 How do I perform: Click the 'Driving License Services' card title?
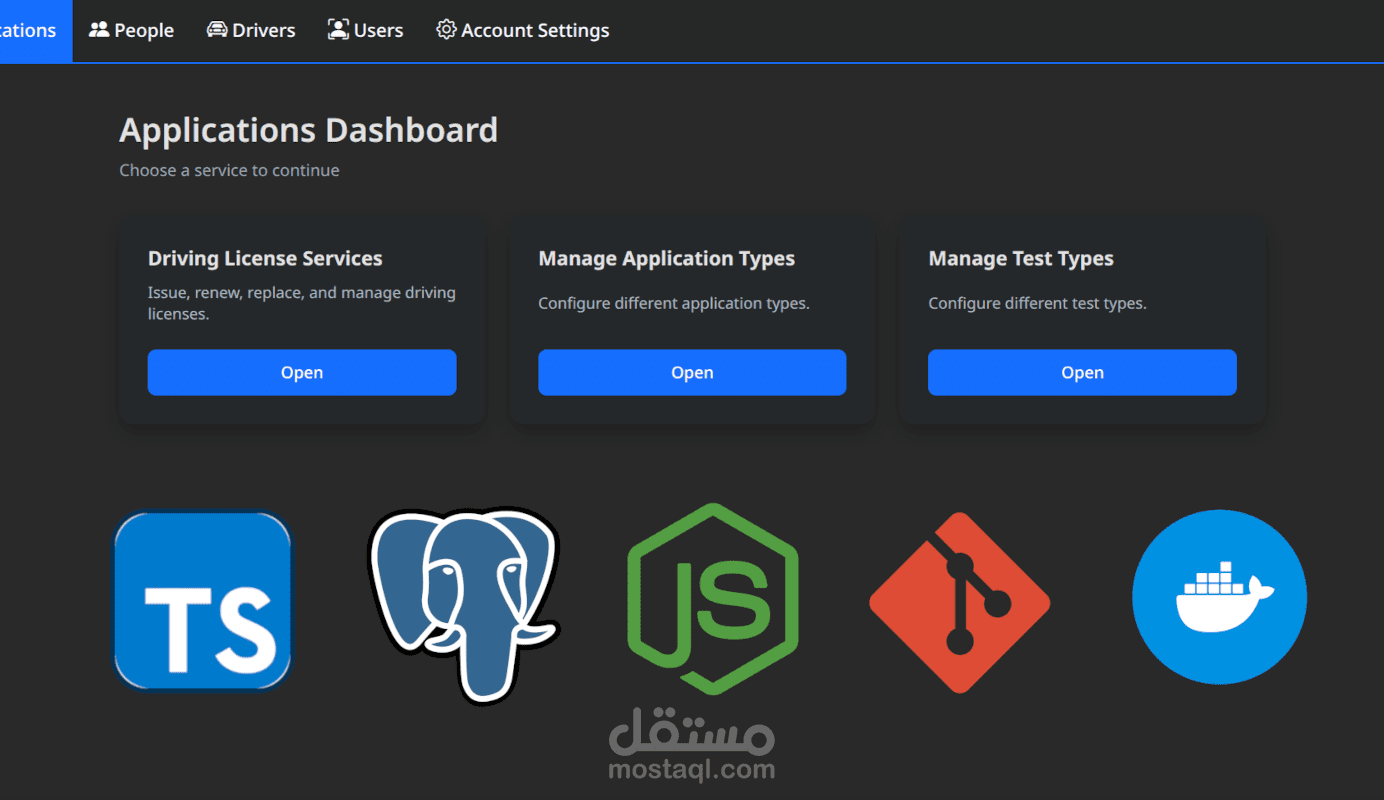pos(265,258)
